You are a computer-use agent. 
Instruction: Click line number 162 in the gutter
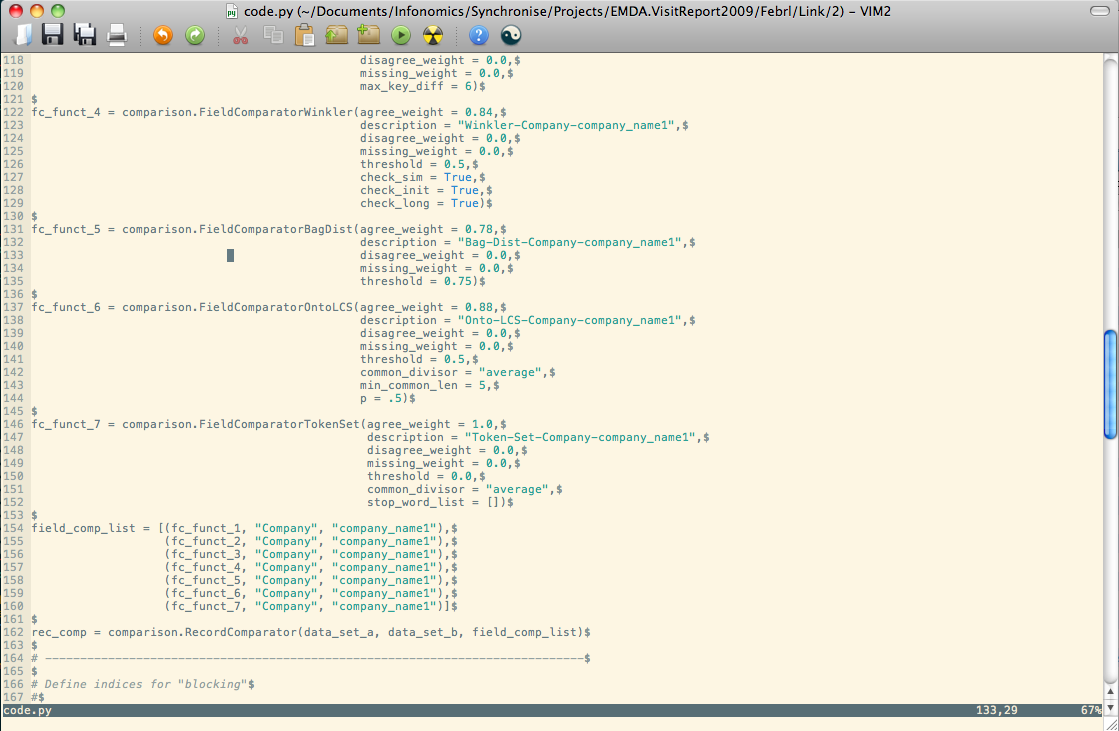click(x=13, y=632)
